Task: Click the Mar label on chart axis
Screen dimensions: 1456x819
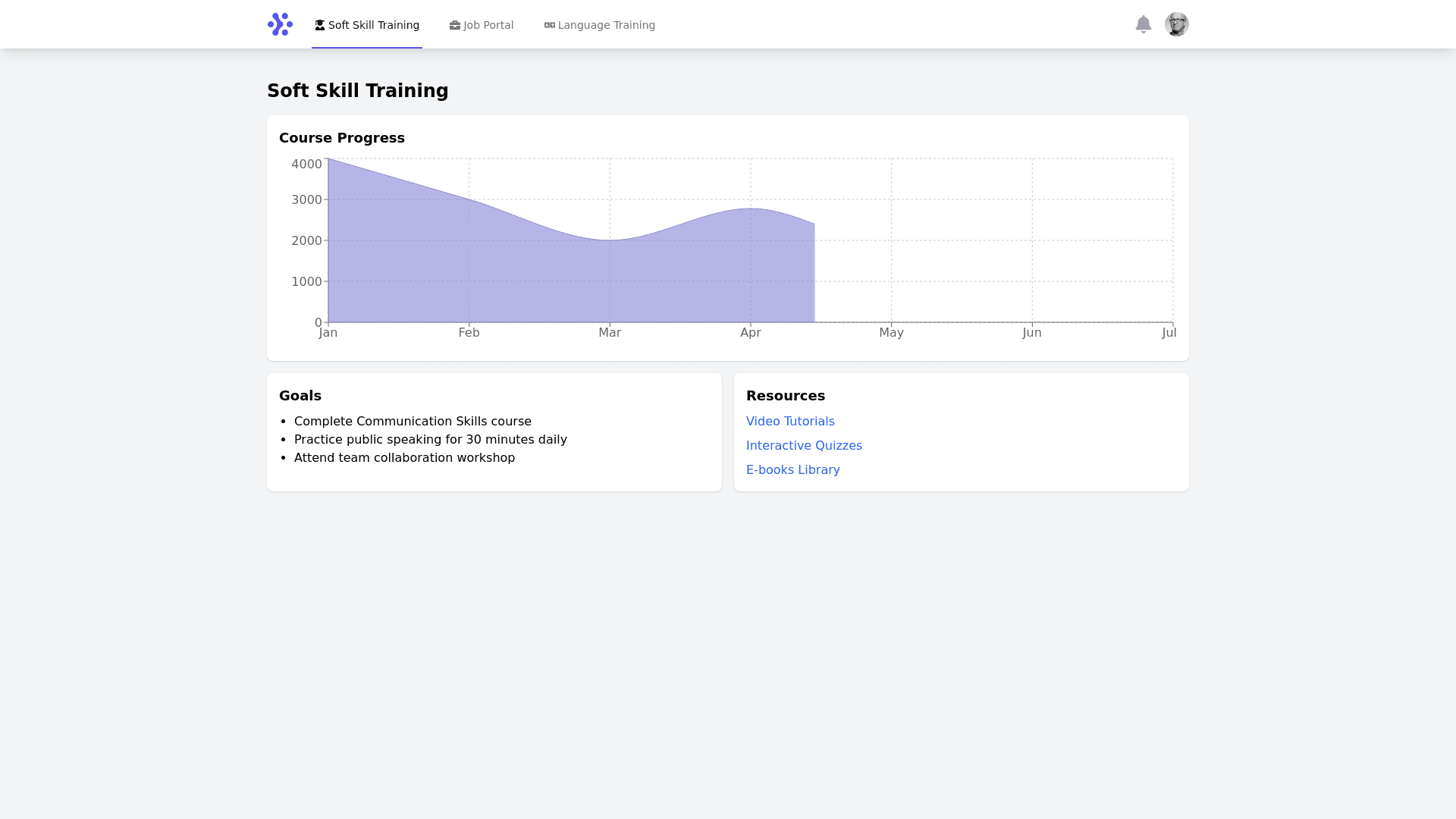Action: 610,332
